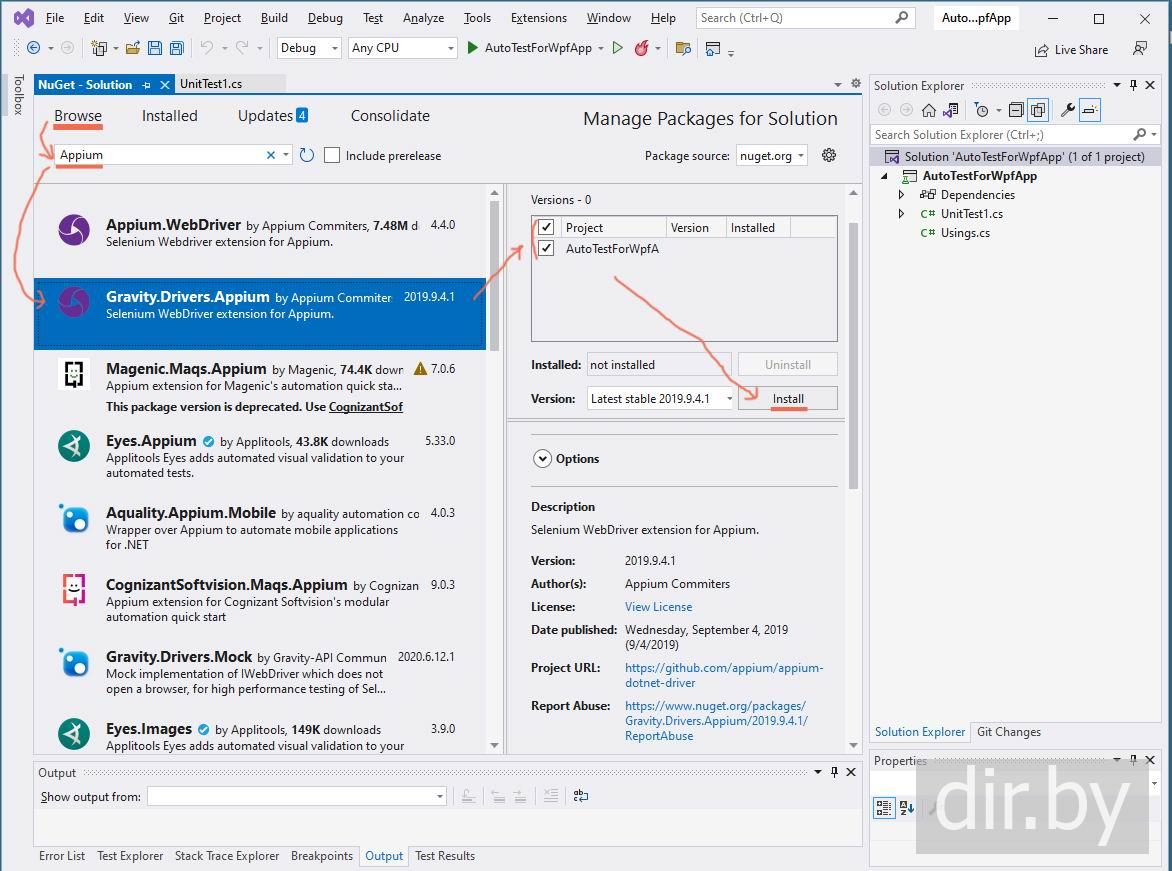Image resolution: width=1172 pixels, height=871 pixels.
Task: Enable the Include prerelease checkbox
Action: coord(332,155)
